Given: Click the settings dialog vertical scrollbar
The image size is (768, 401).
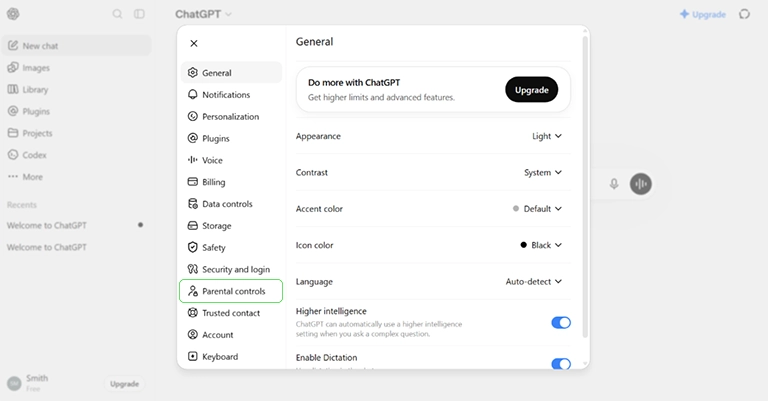Looking at the screenshot, I should (x=585, y=186).
